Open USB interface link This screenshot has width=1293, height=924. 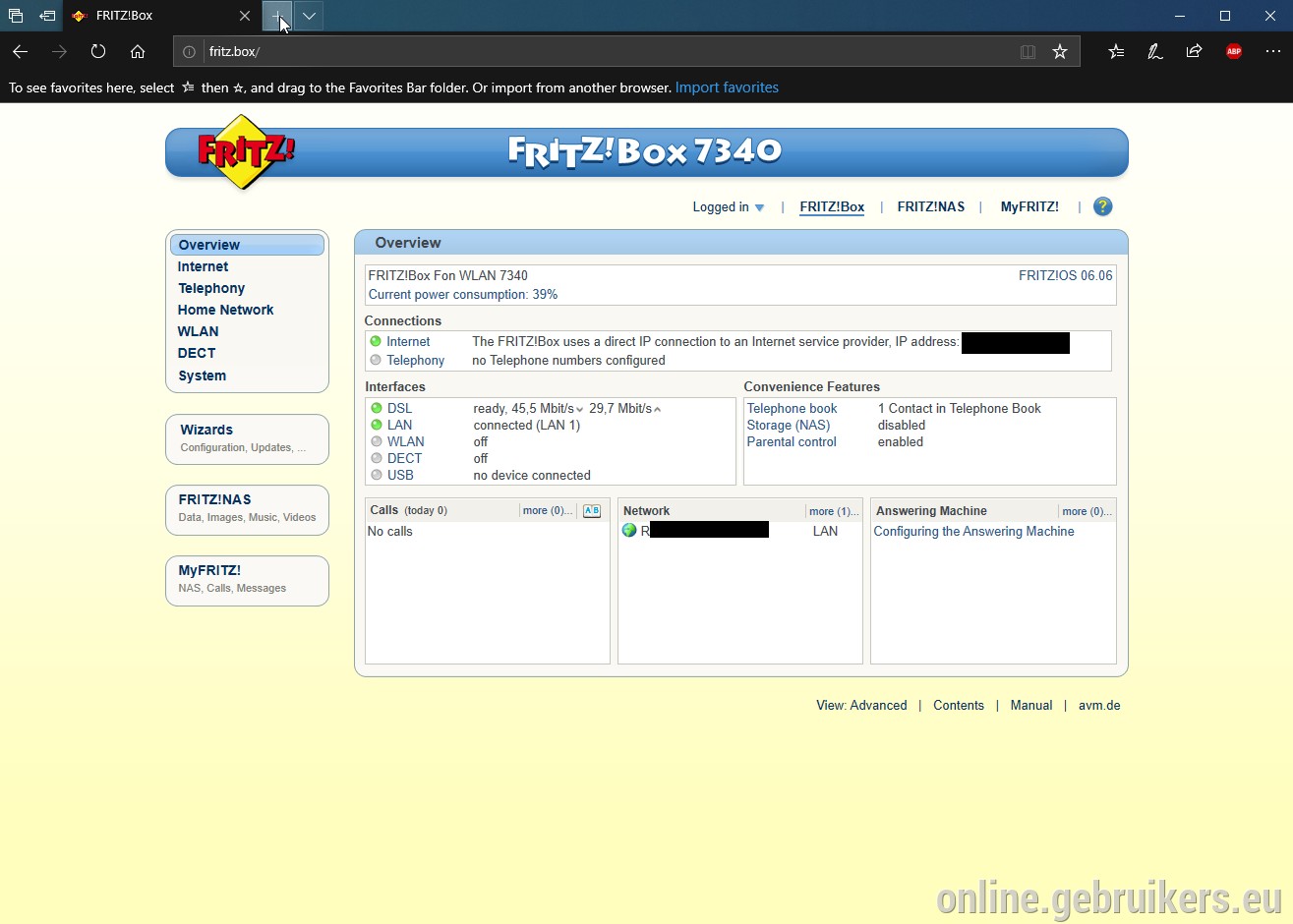pyautogui.click(x=400, y=475)
